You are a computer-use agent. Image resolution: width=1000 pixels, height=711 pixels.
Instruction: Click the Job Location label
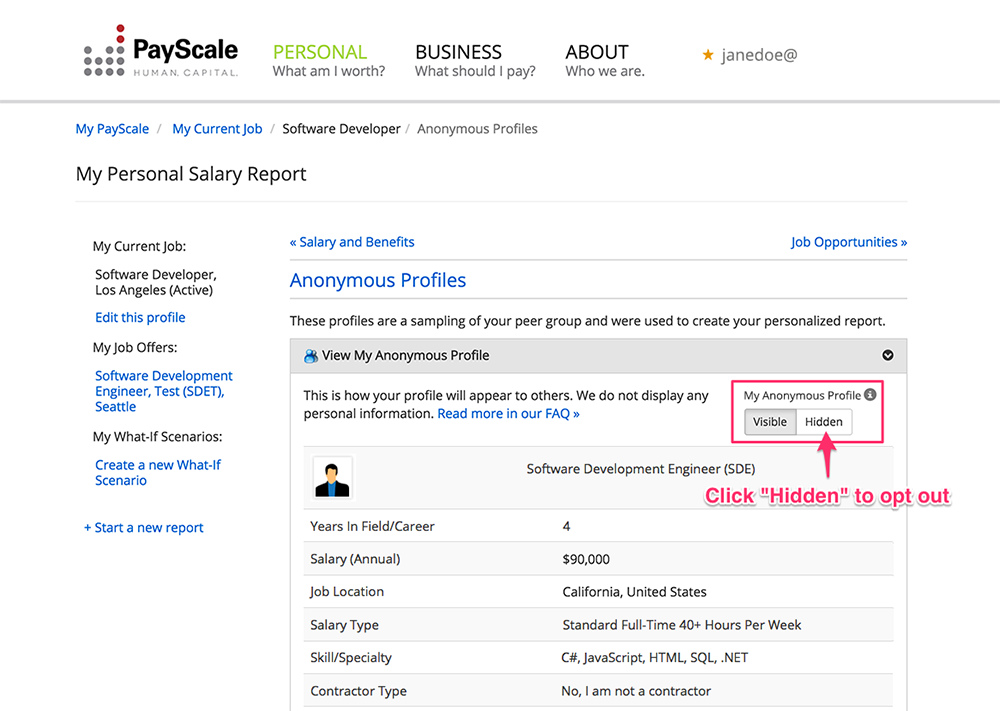click(347, 592)
